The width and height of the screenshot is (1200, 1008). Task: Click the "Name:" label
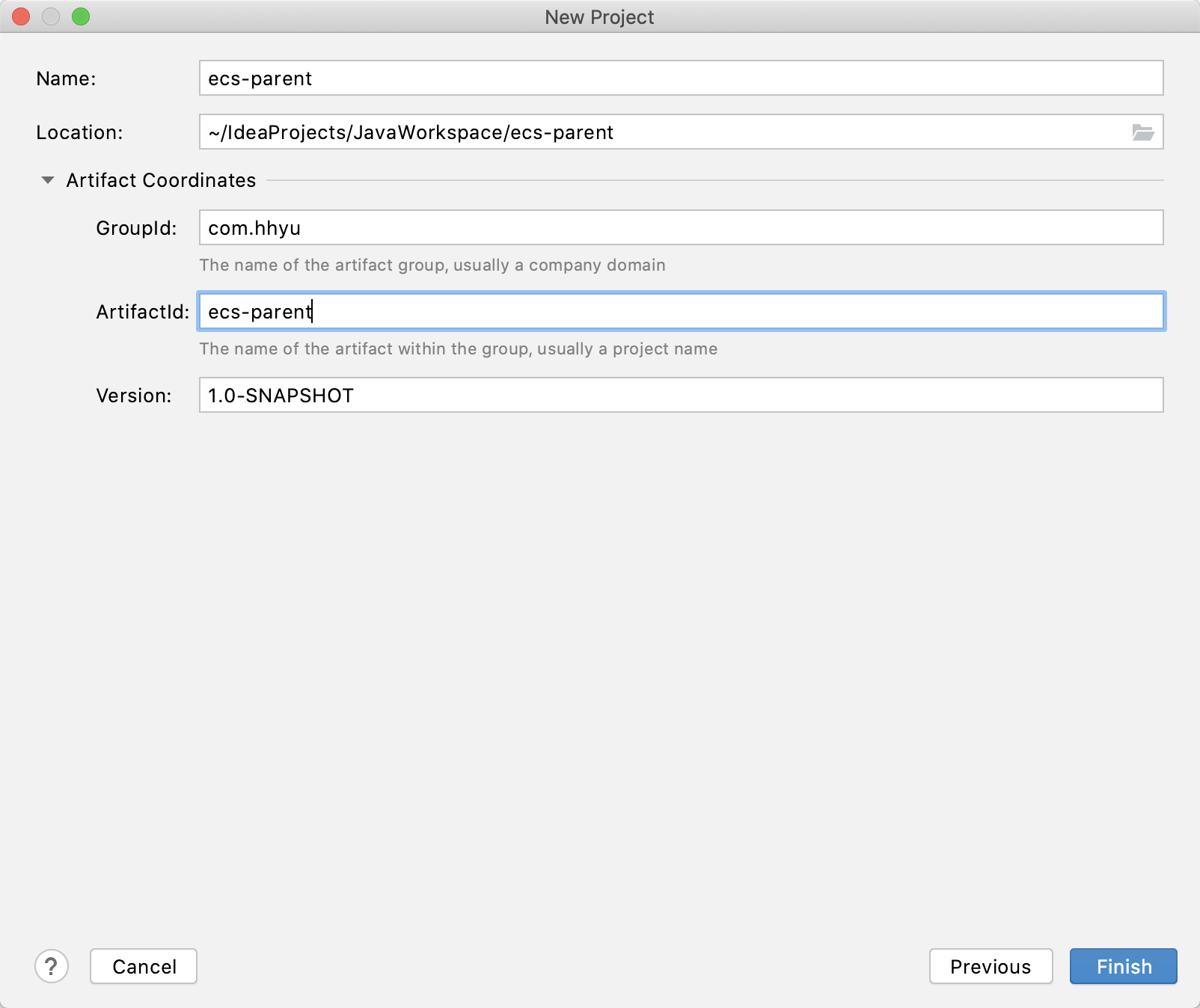click(66, 79)
